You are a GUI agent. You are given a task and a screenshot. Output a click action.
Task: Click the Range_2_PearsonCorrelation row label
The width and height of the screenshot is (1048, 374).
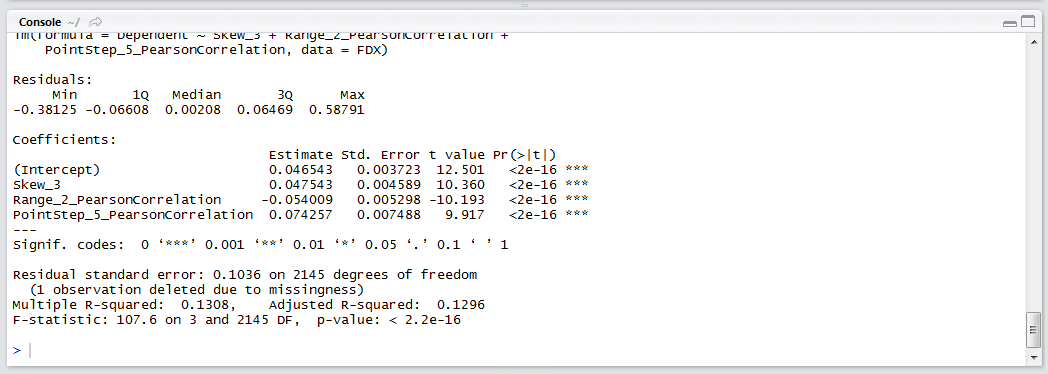click(x=117, y=200)
